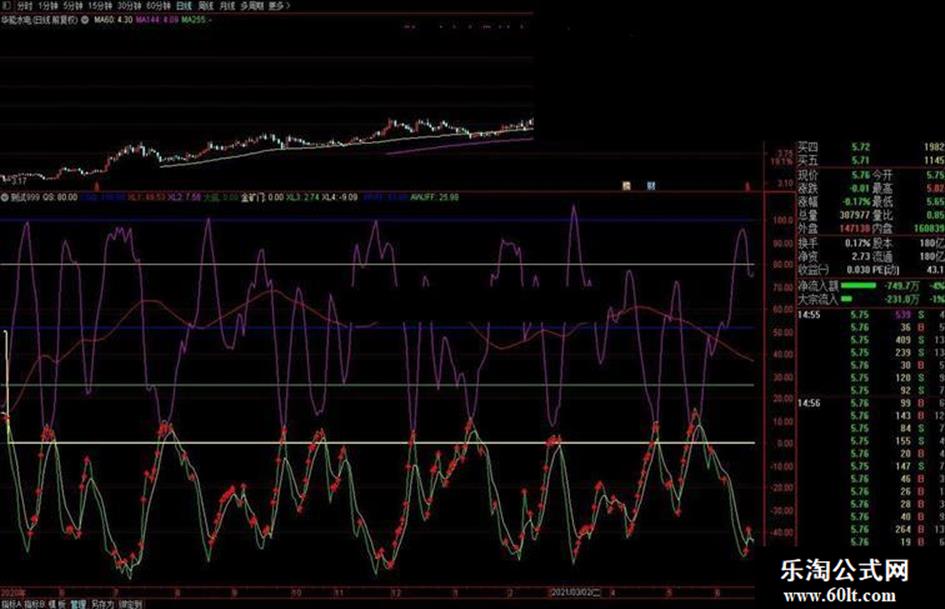The height and width of the screenshot is (609, 945).
Task: Open the 指标A tab at bottom
Action: [10, 604]
